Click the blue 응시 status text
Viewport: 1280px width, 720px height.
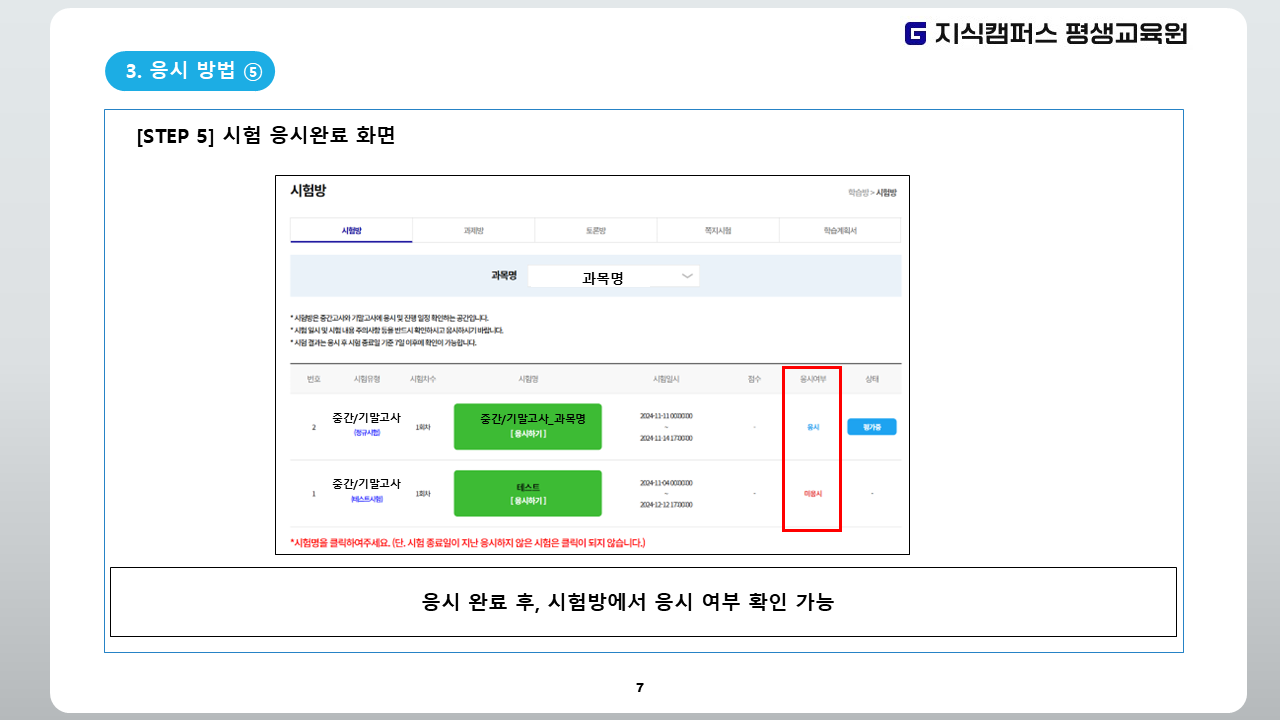[x=812, y=427]
